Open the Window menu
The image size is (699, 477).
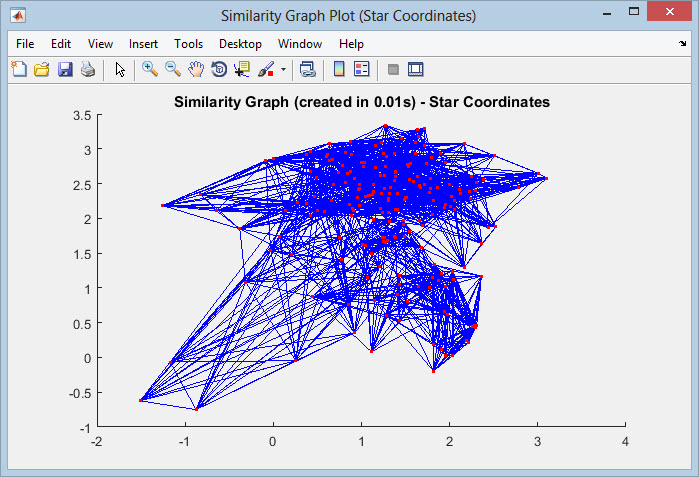click(300, 44)
